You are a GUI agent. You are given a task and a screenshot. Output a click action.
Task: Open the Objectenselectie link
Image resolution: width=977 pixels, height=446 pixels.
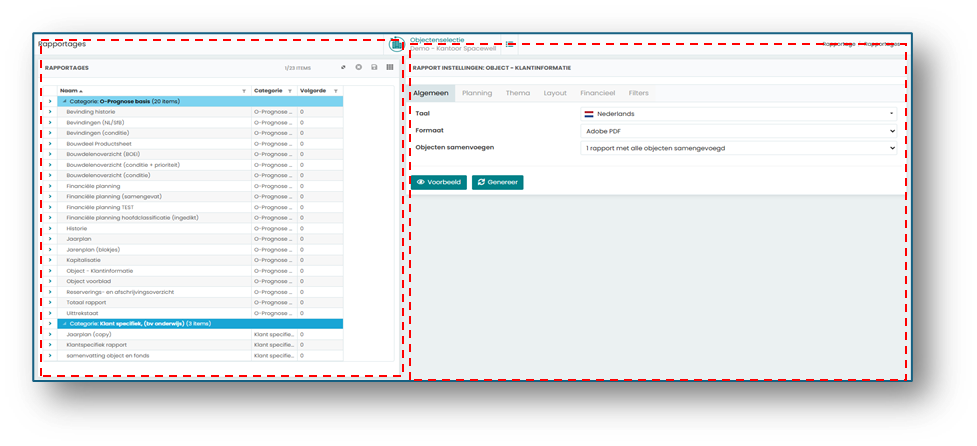pyautogui.click(x=437, y=40)
